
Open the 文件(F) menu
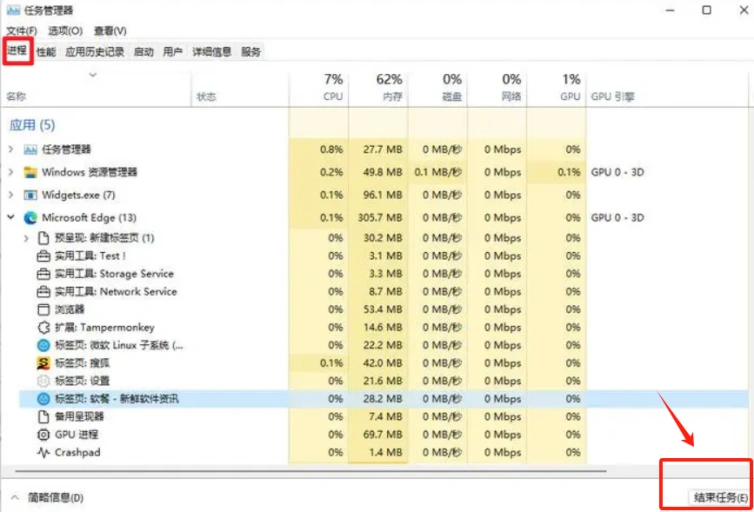click(x=22, y=31)
